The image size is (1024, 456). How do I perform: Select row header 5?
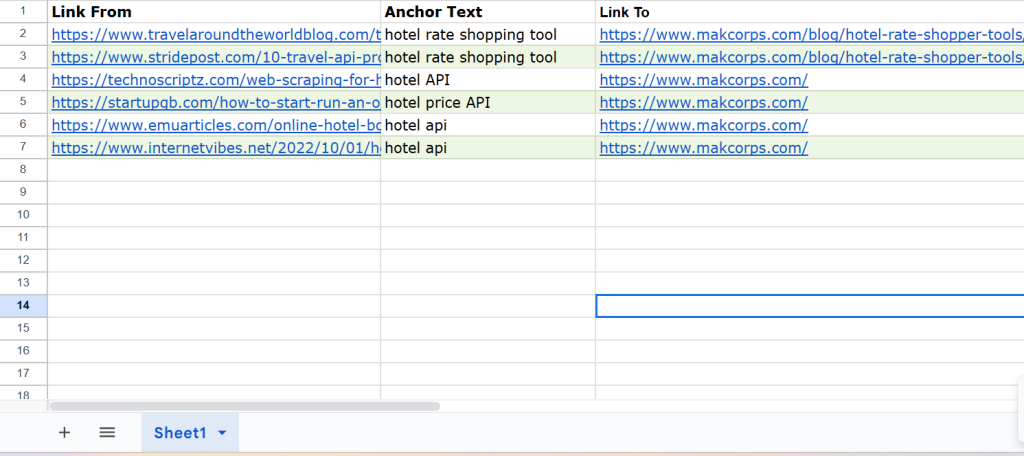[x=24, y=103]
